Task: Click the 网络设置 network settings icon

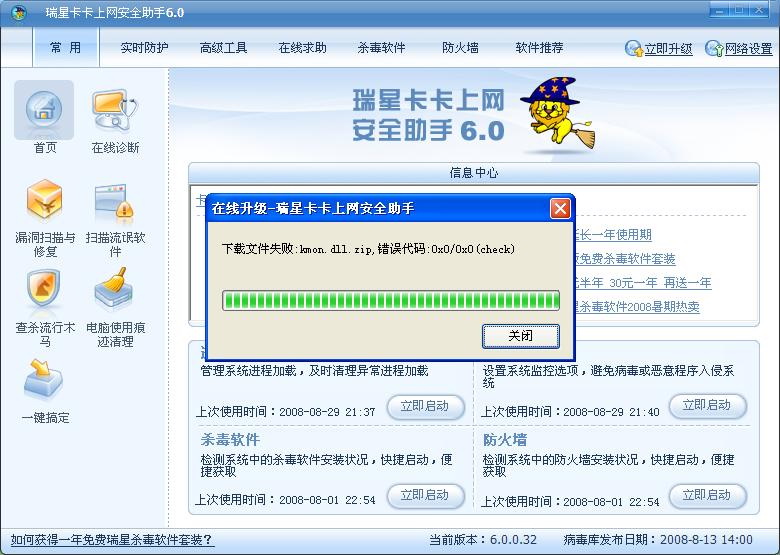Action: 714,48
